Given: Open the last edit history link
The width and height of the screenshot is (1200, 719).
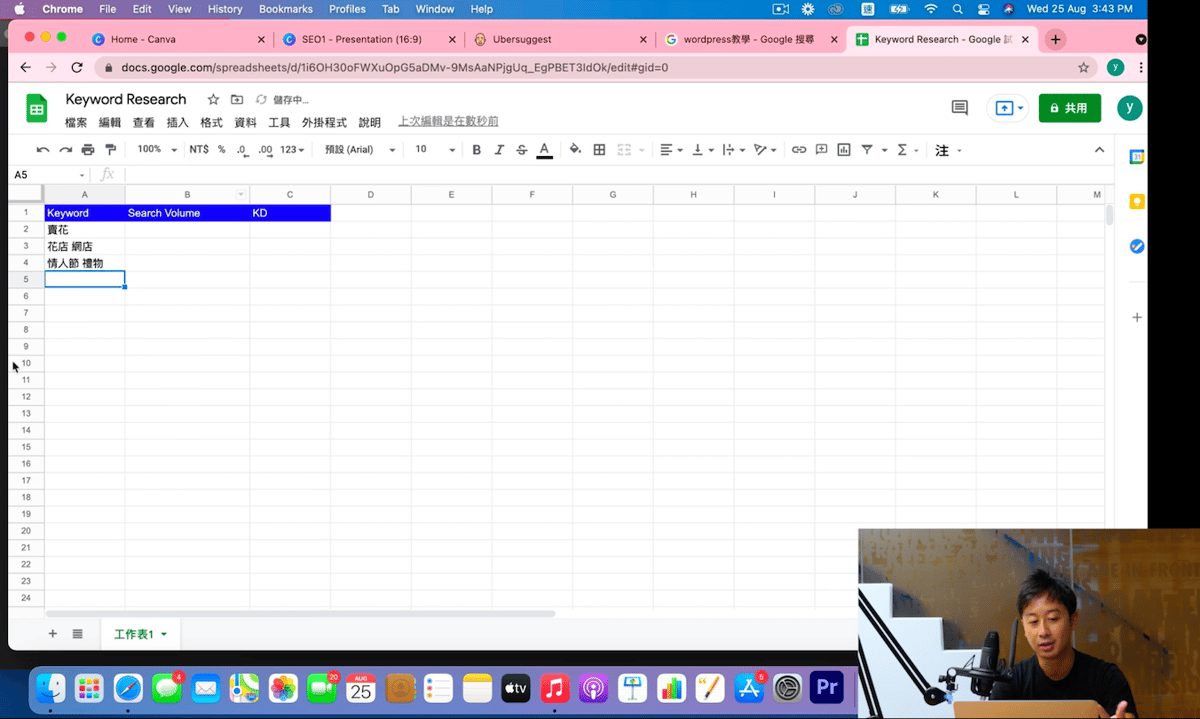Looking at the screenshot, I should click(448, 122).
